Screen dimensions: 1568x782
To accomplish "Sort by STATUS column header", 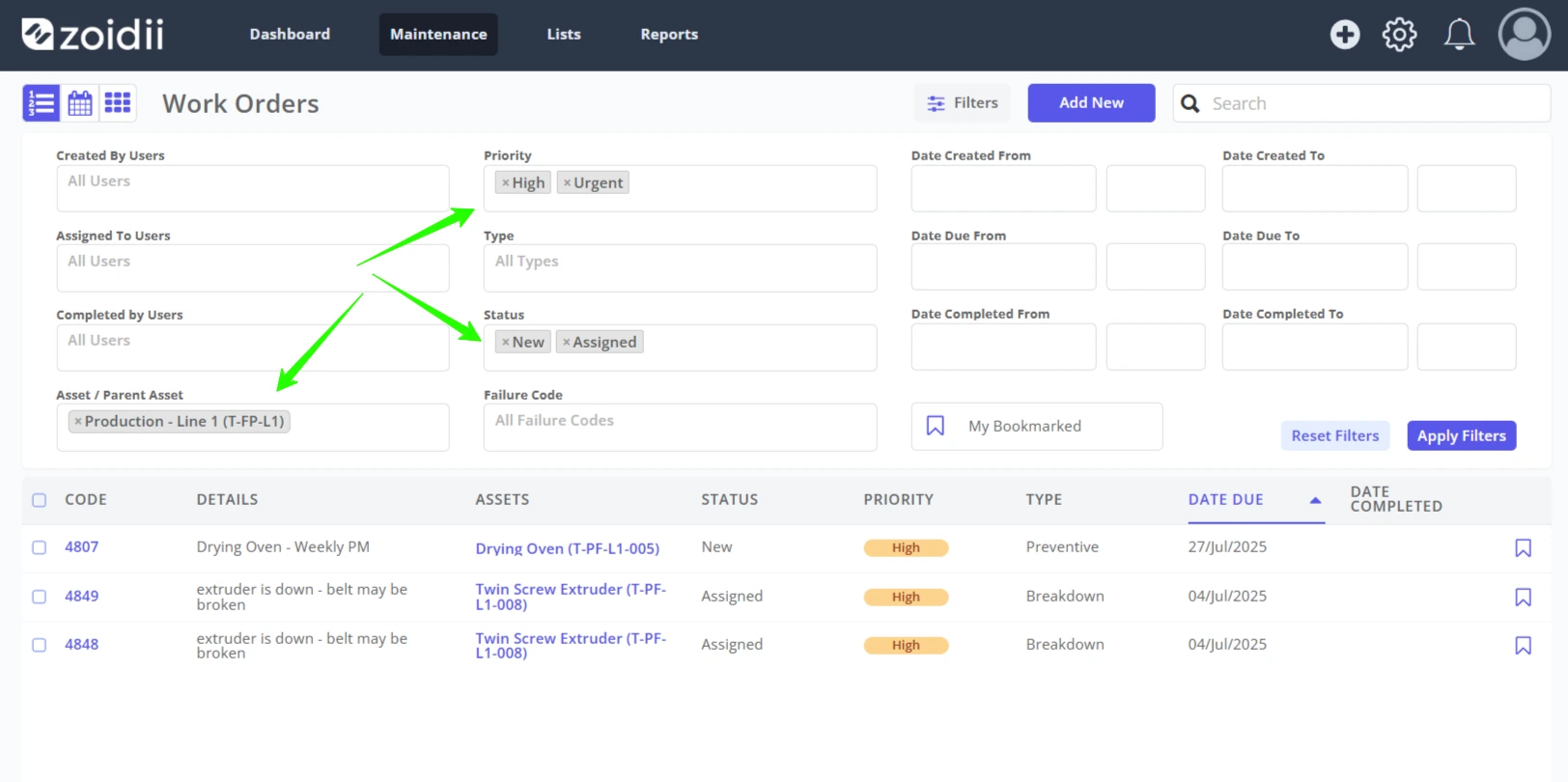I will 730,500.
